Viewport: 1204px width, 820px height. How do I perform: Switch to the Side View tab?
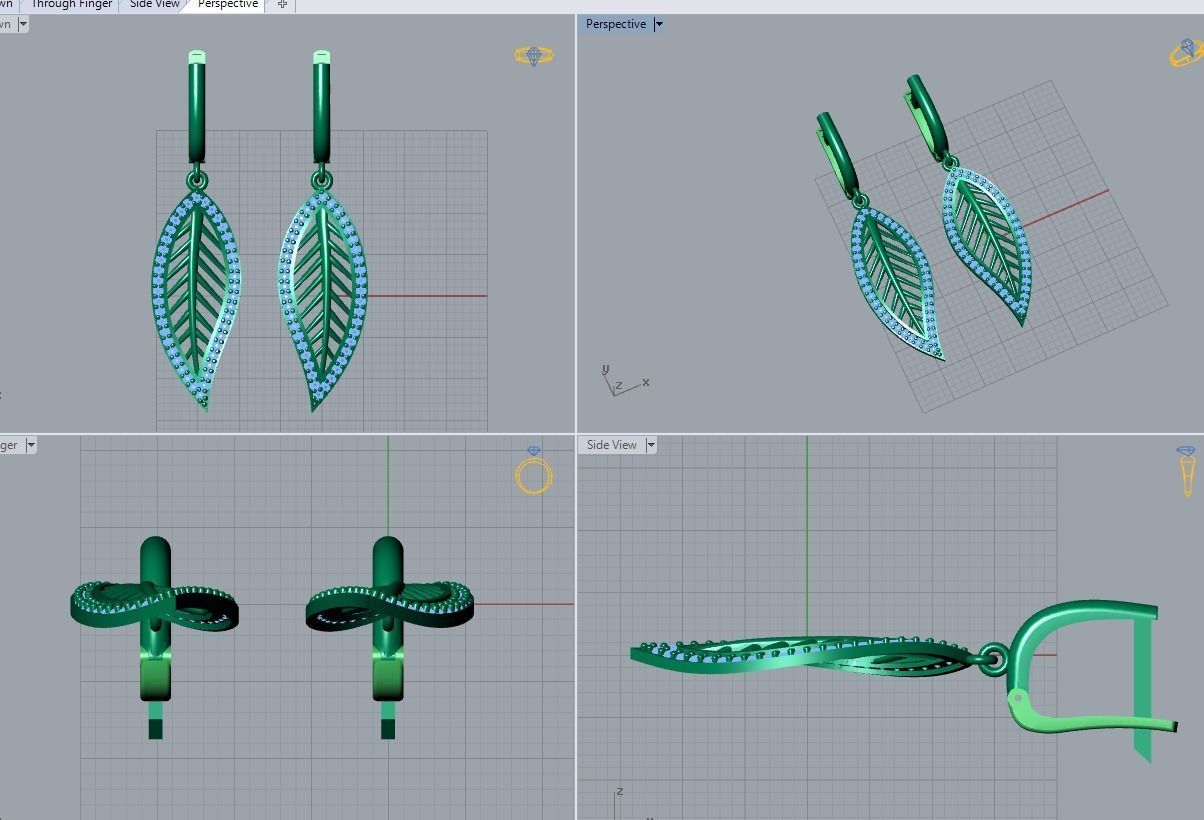[x=154, y=4]
